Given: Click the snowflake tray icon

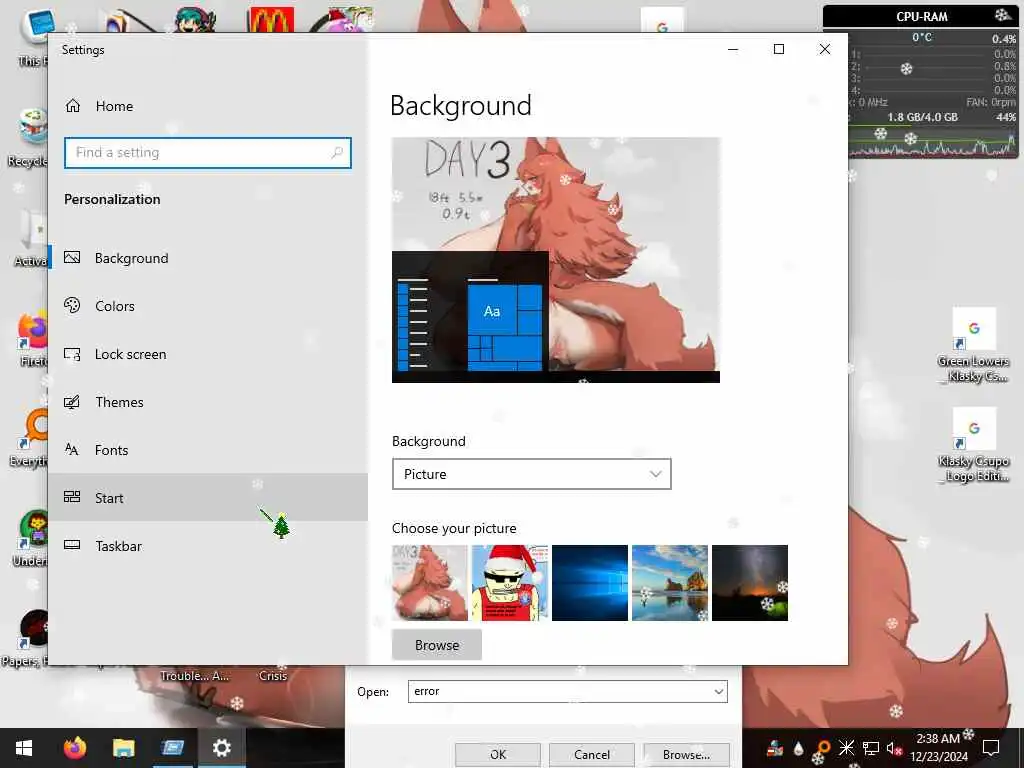Looking at the screenshot, I should (x=846, y=748).
